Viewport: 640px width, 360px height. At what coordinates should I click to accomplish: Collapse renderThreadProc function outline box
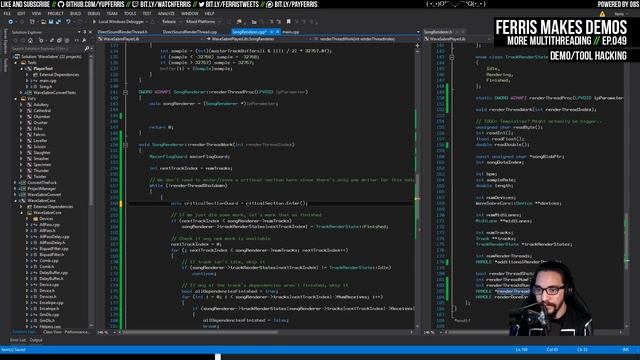[125, 92]
